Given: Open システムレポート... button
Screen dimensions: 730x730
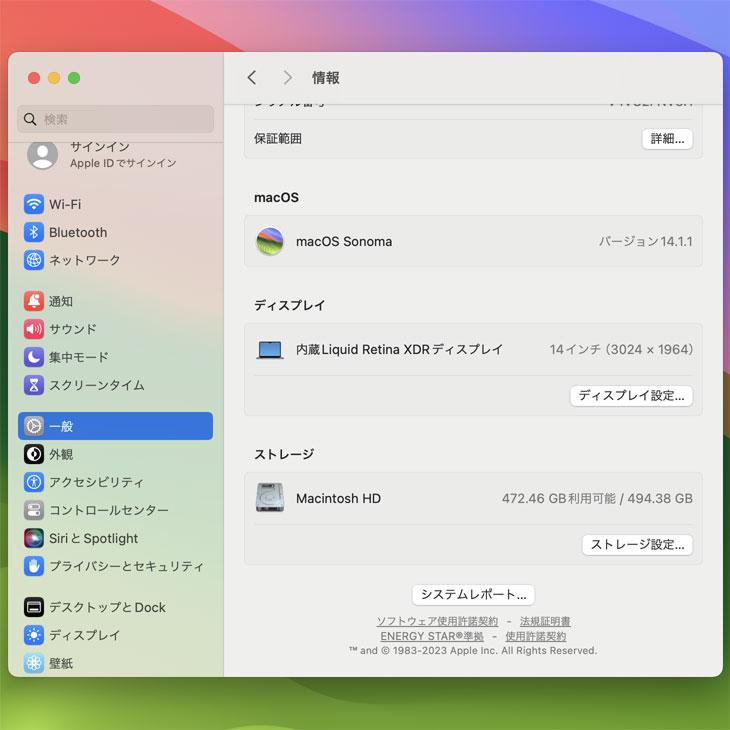Looking at the screenshot, I should (x=473, y=595).
